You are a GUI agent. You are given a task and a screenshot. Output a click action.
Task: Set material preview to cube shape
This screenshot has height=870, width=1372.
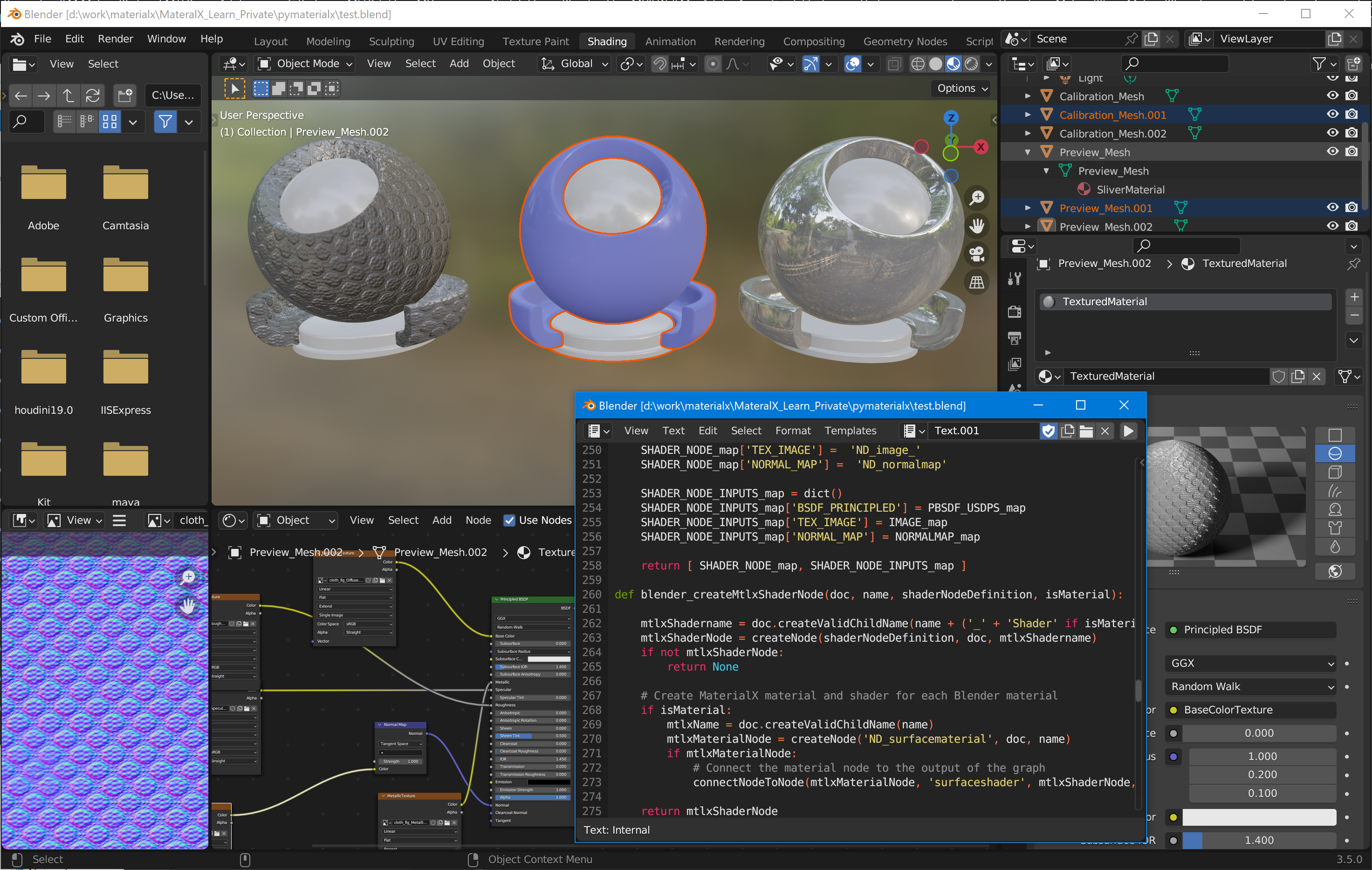[x=1334, y=473]
